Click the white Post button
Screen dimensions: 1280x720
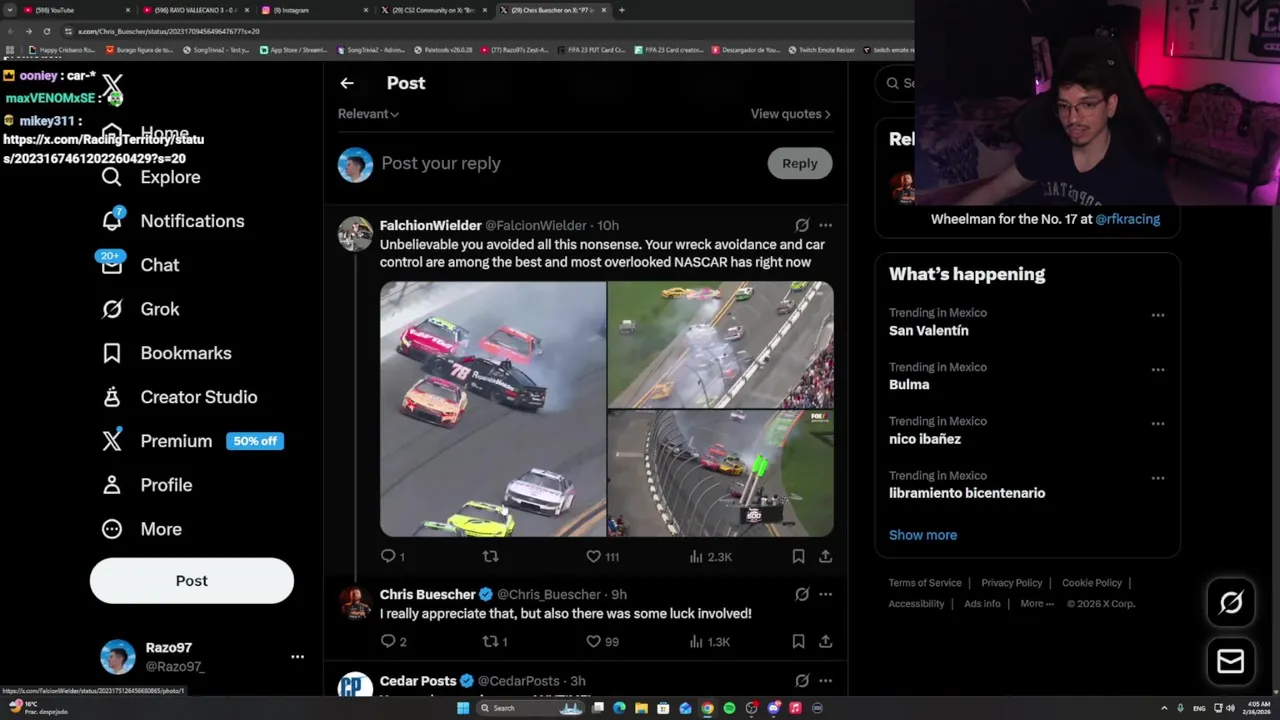pos(192,581)
